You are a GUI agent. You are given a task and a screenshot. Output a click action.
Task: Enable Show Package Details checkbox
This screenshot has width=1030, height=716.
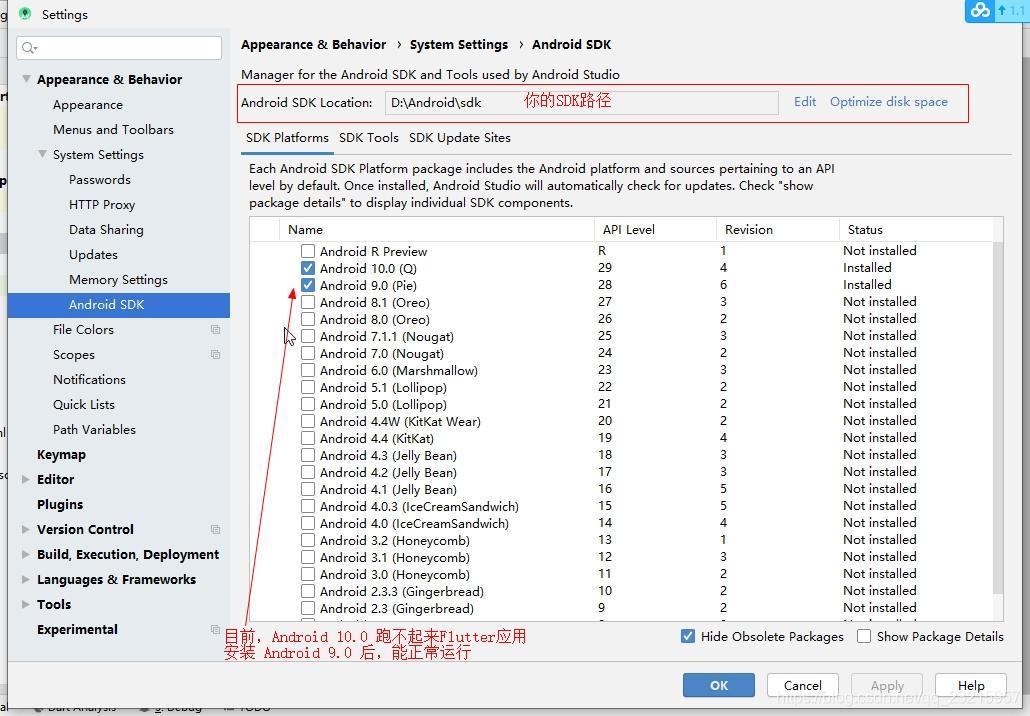tap(864, 637)
